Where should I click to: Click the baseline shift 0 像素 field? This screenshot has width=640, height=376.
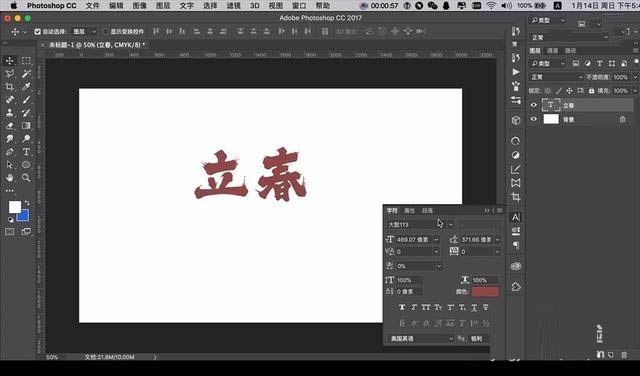(409, 291)
